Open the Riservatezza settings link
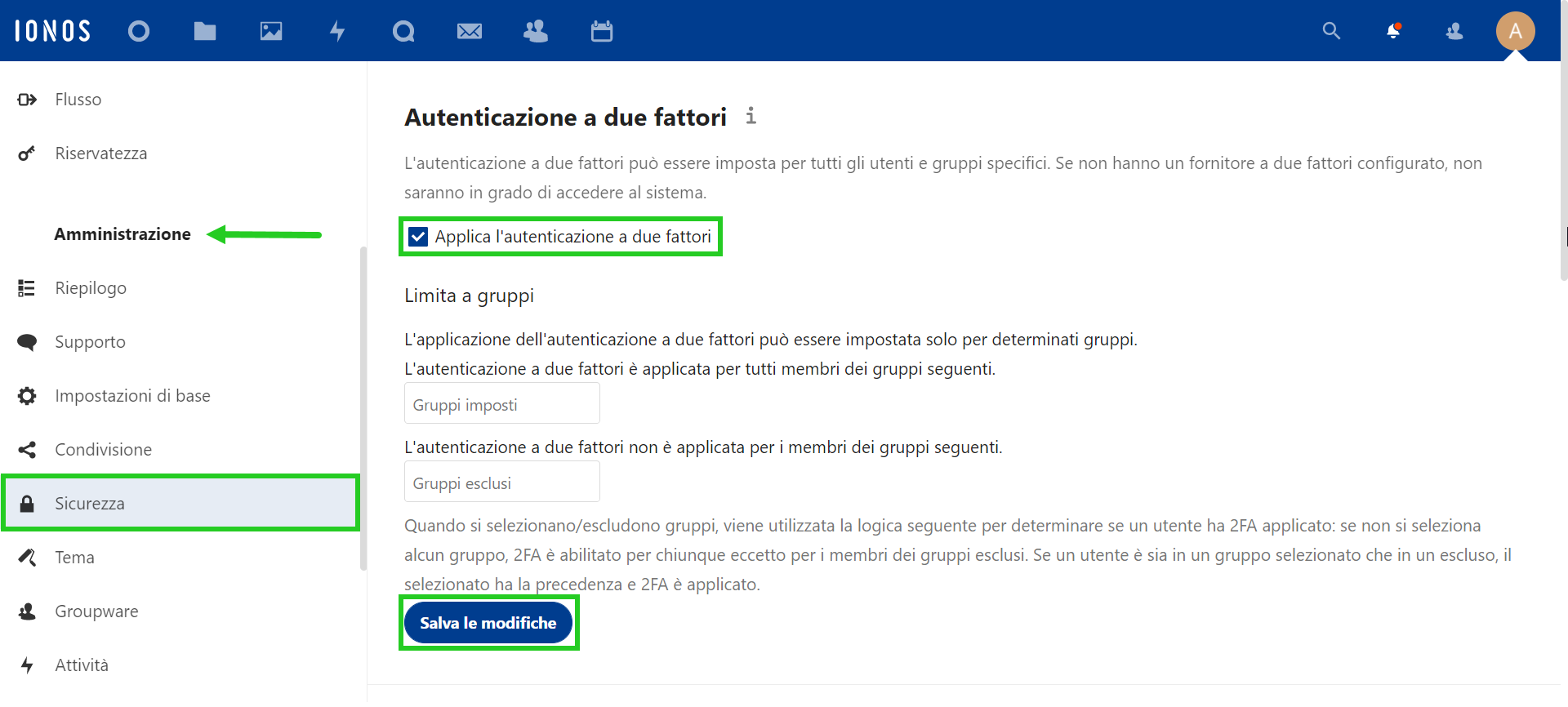The width and height of the screenshot is (1568, 707). point(100,153)
